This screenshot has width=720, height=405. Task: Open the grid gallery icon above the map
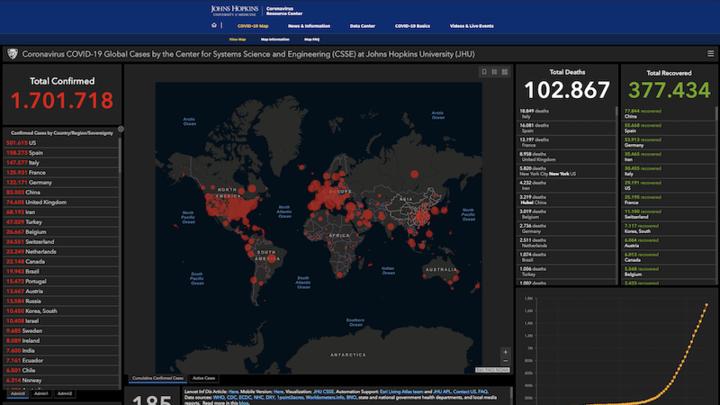coord(505,72)
